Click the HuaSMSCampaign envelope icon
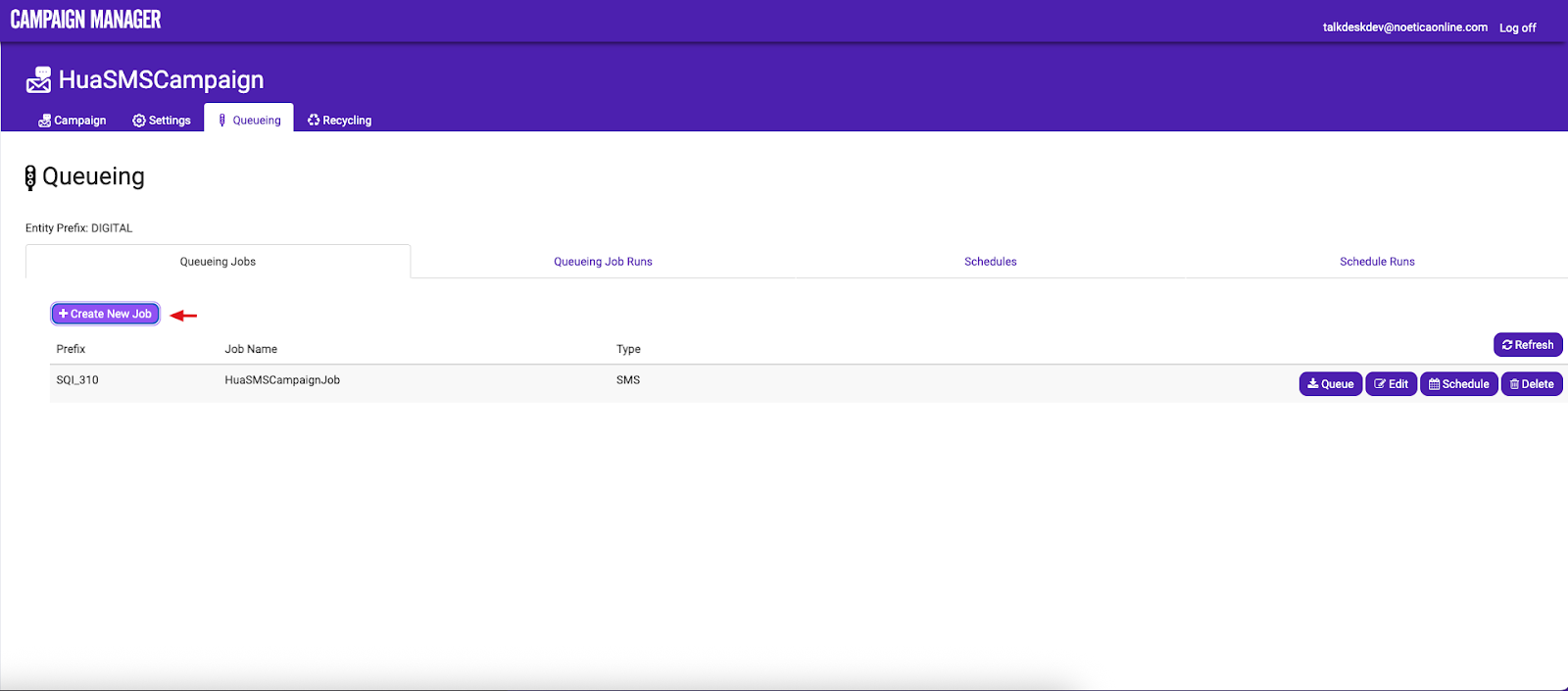Image resolution: width=1568 pixels, height=691 pixels. coord(38,79)
